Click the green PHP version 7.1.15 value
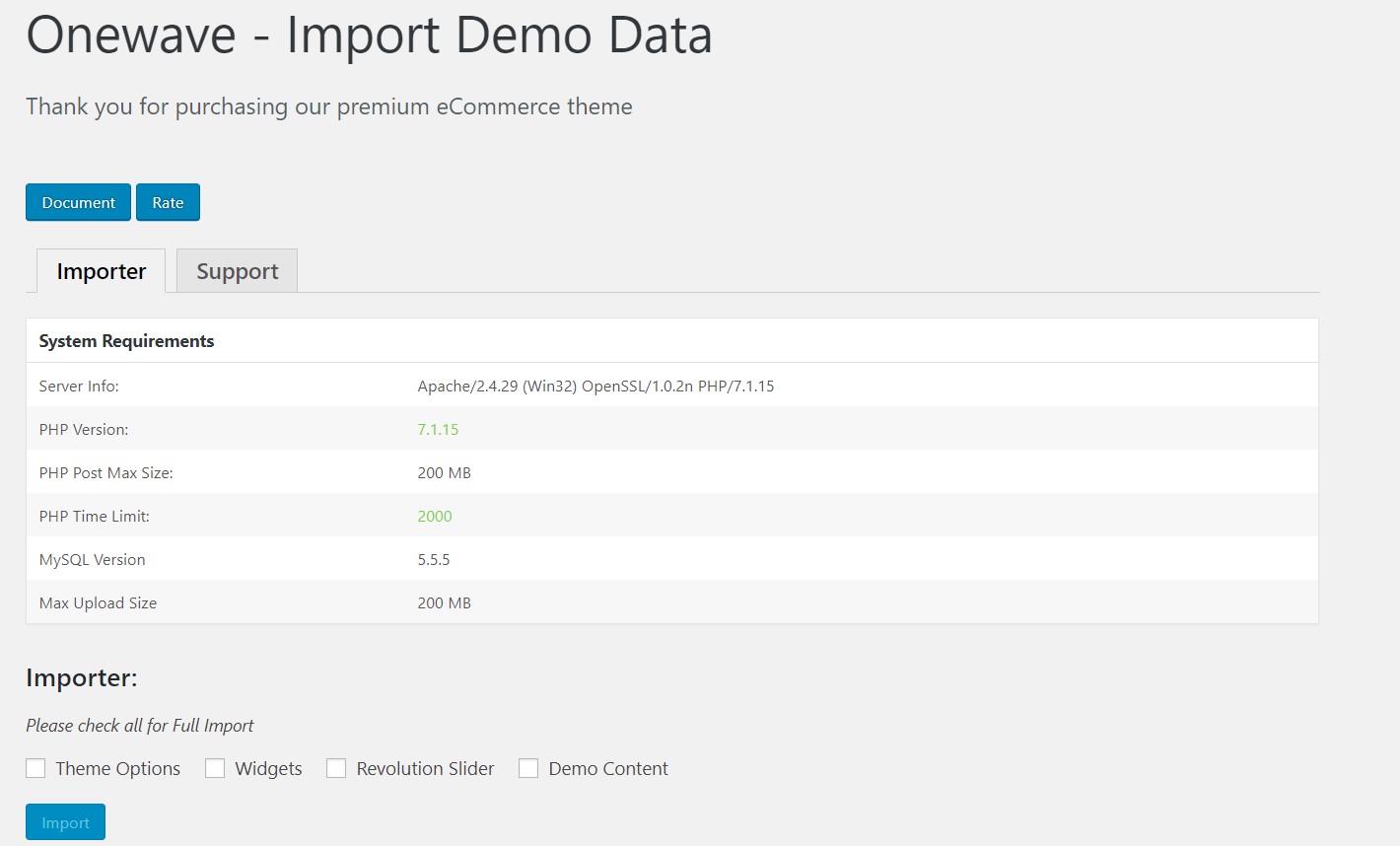 tap(438, 430)
